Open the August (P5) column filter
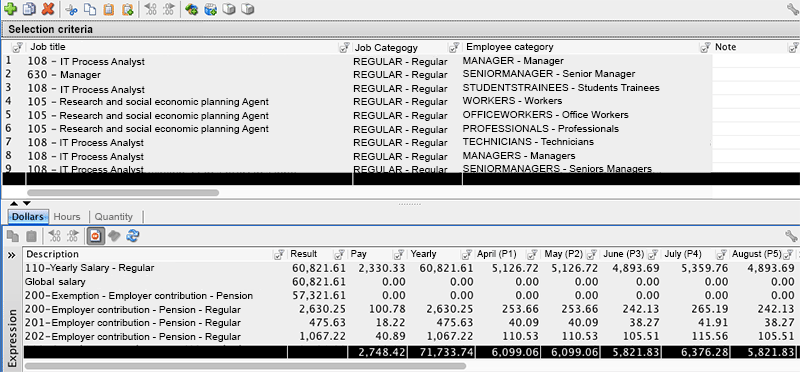Screen dimensions: 800x372 pos(789,254)
